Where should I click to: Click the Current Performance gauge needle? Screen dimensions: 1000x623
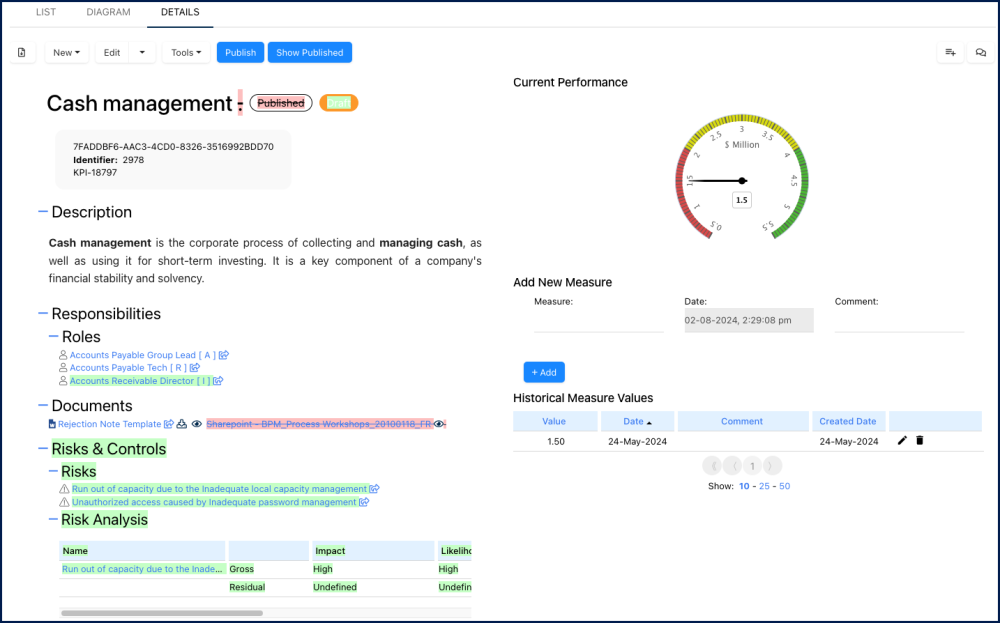point(717,181)
